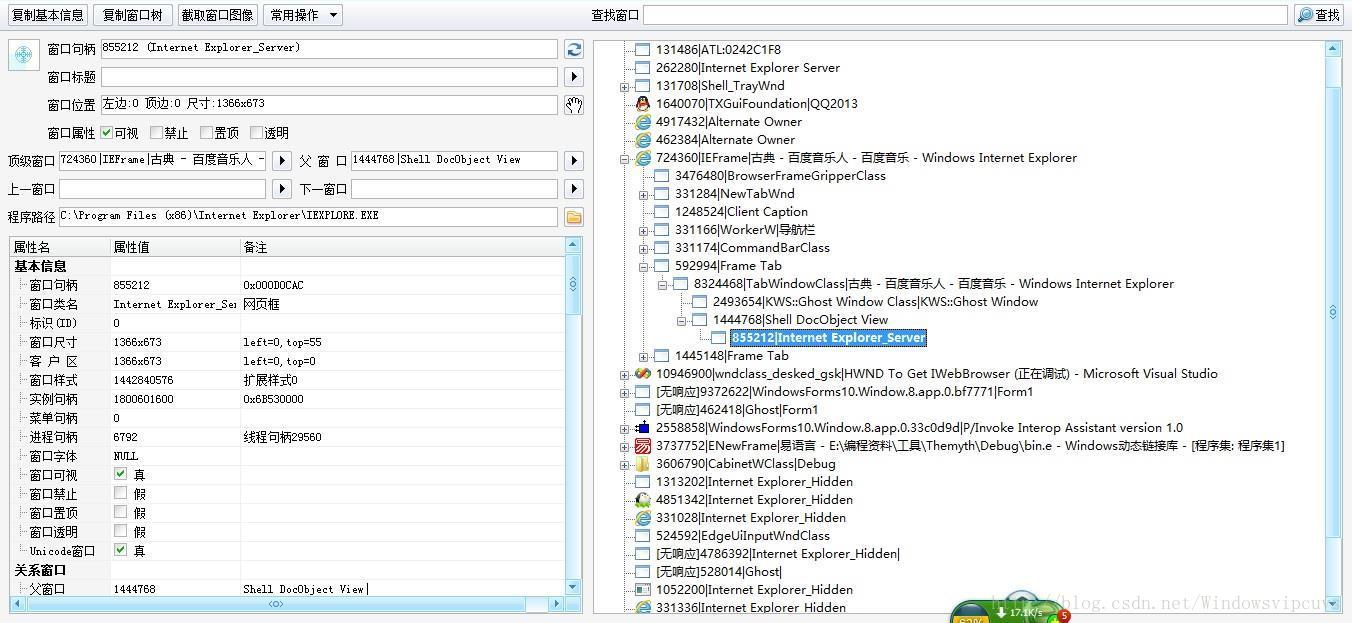Viewport: 1352px width, 623px height.
Task: Click window icon of 1052200 Internet Explorer_Hidden
Action: tap(643, 590)
